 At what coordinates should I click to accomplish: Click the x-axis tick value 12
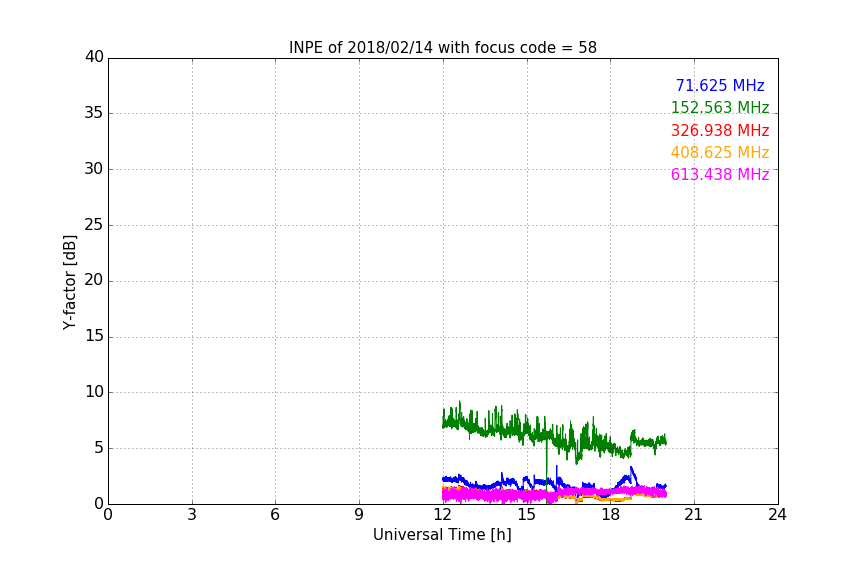(x=442, y=515)
